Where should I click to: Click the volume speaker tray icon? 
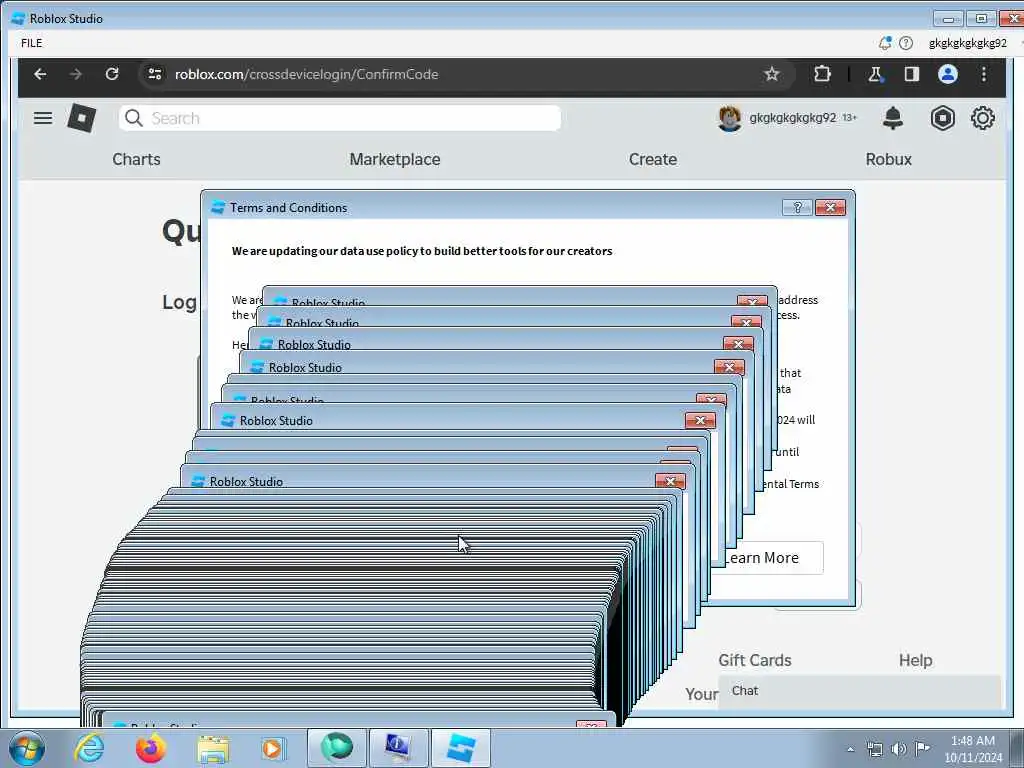click(899, 748)
